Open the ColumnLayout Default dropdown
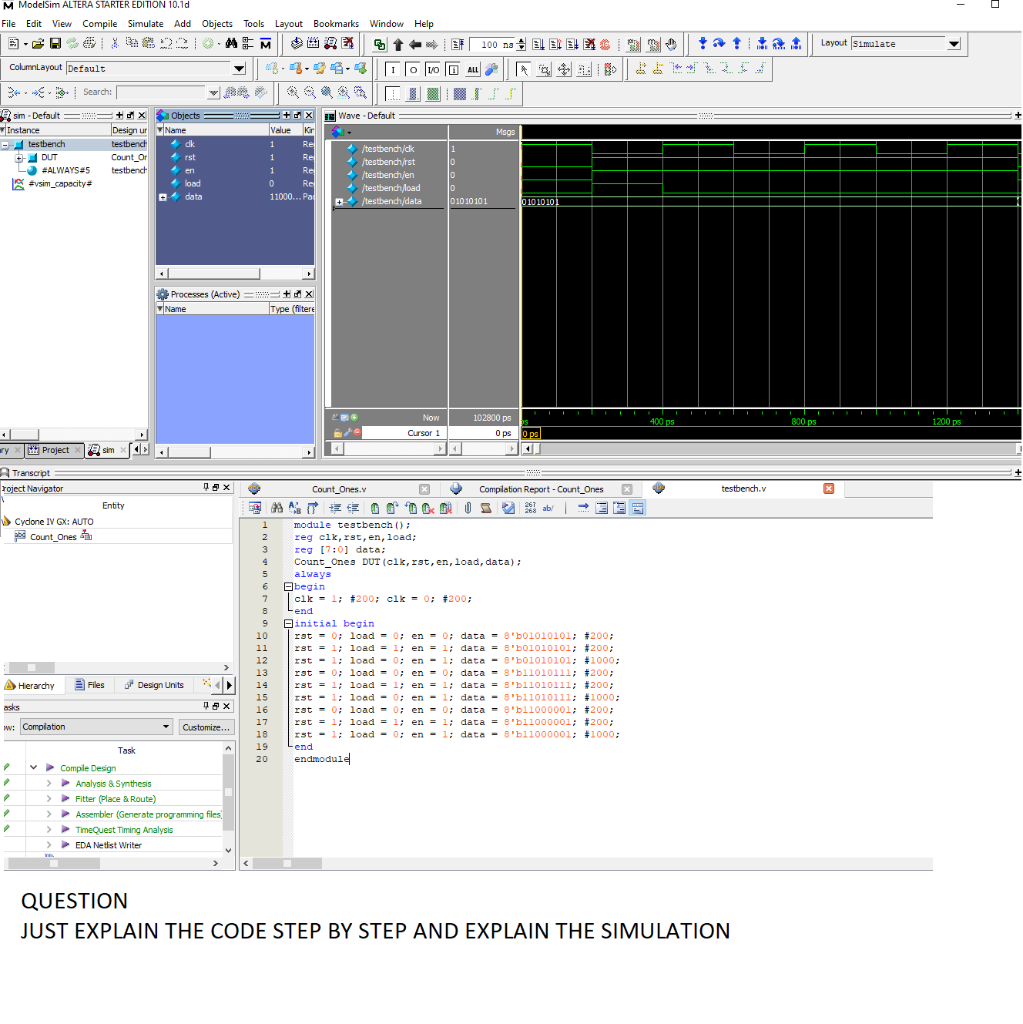Screen dimensions: 1023x1024 pyautogui.click(x=238, y=68)
